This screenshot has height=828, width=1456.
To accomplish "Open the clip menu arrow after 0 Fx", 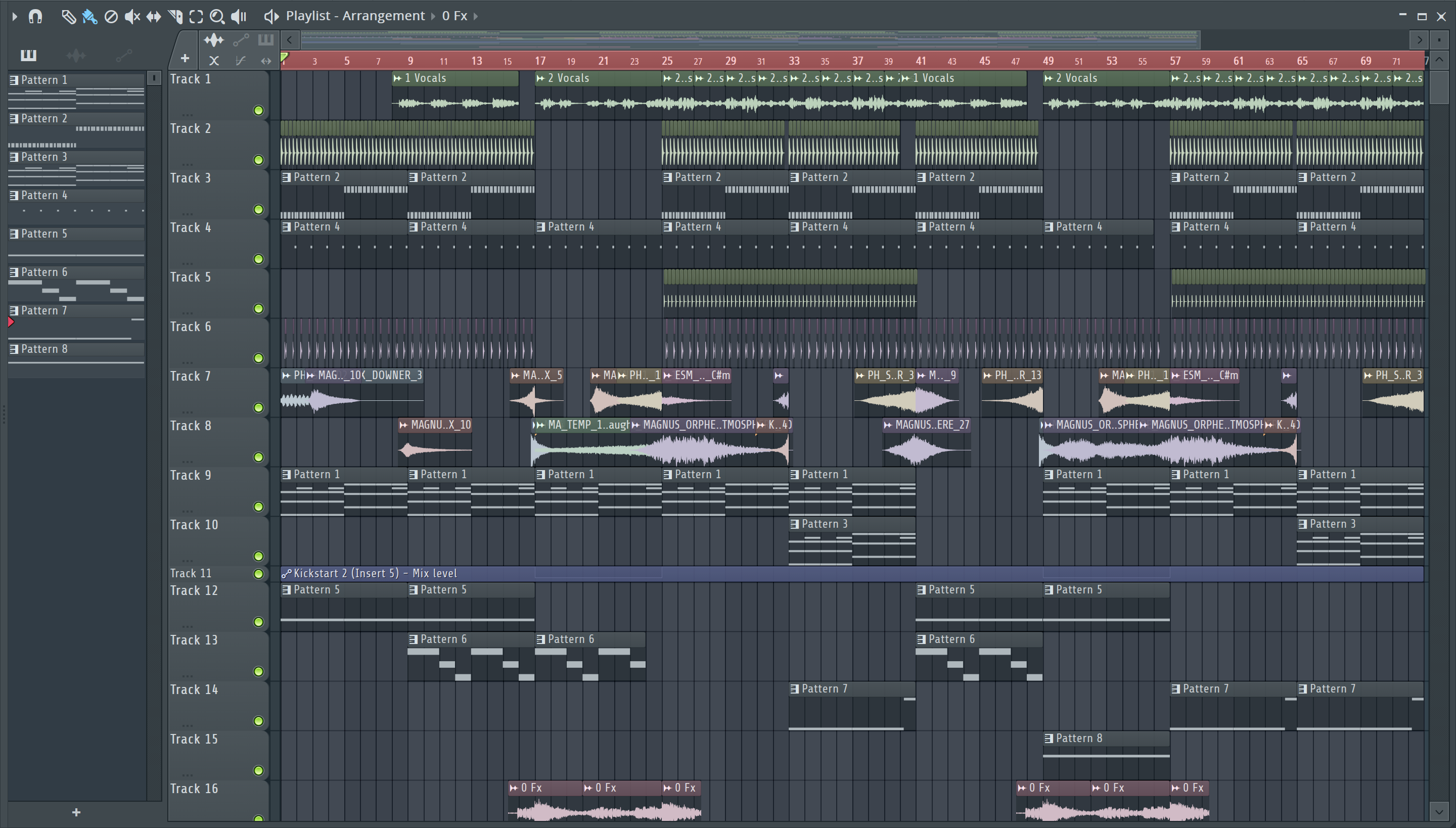I will [475, 17].
